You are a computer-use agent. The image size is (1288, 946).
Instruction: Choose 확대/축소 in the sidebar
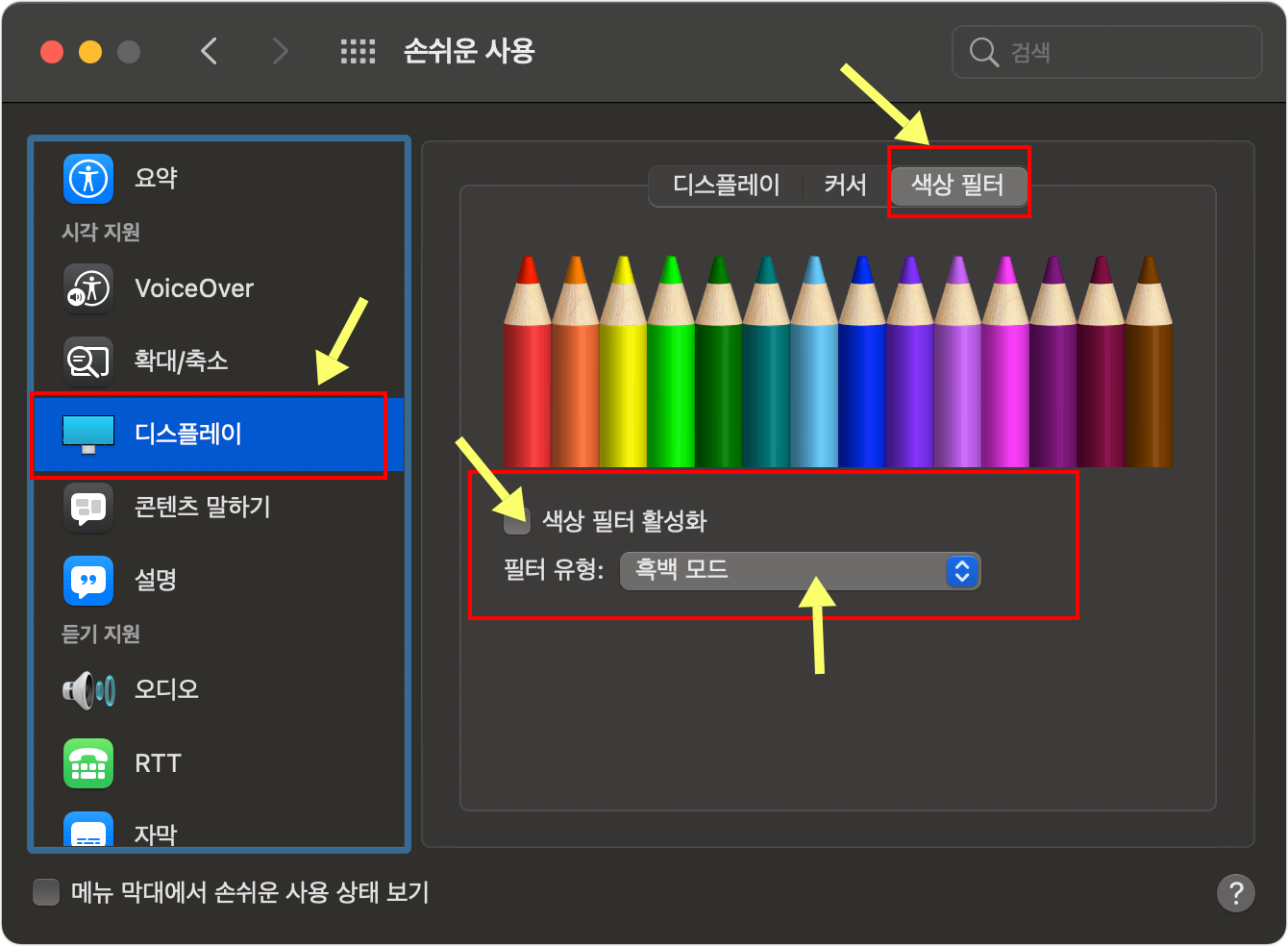(x=217, y=361)
